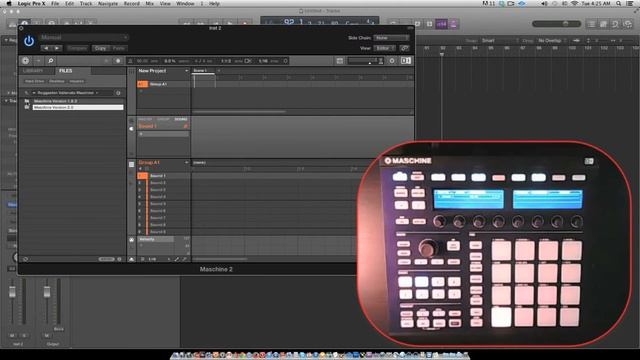Select Sound 2 in the sound list
640x360 pixels.
pos(158,183)
